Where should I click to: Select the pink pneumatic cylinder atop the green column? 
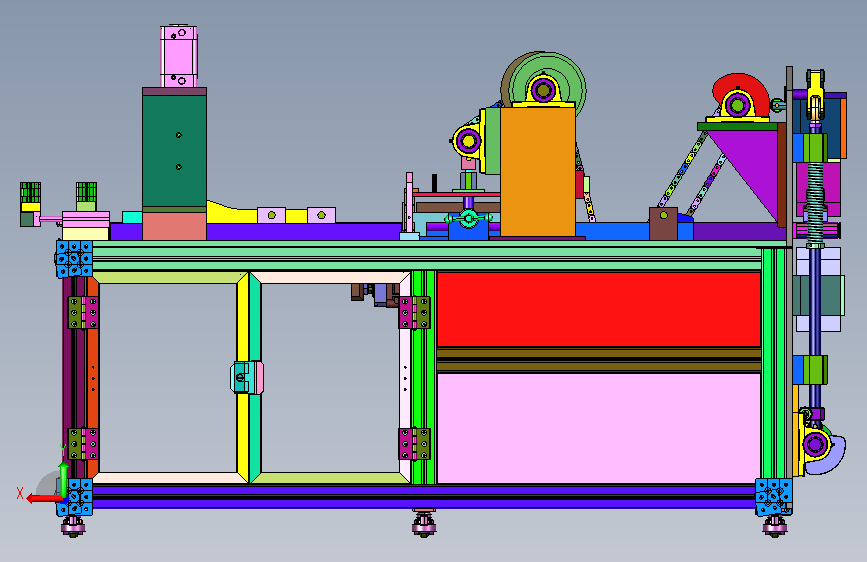tap(179, 56)
